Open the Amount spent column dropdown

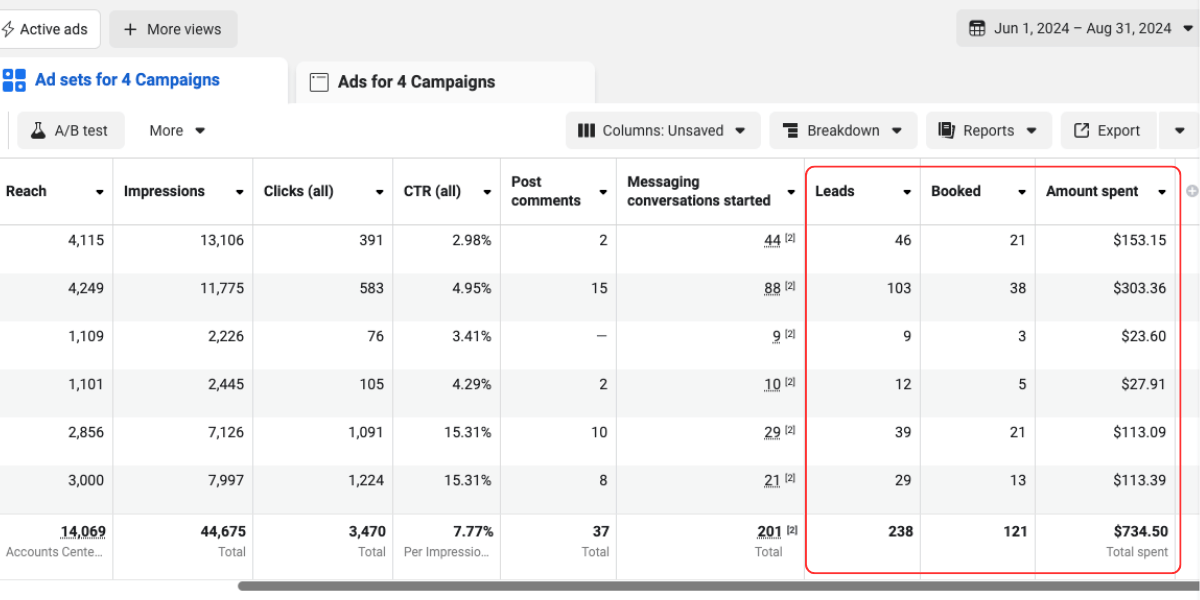click(1162, 191)
